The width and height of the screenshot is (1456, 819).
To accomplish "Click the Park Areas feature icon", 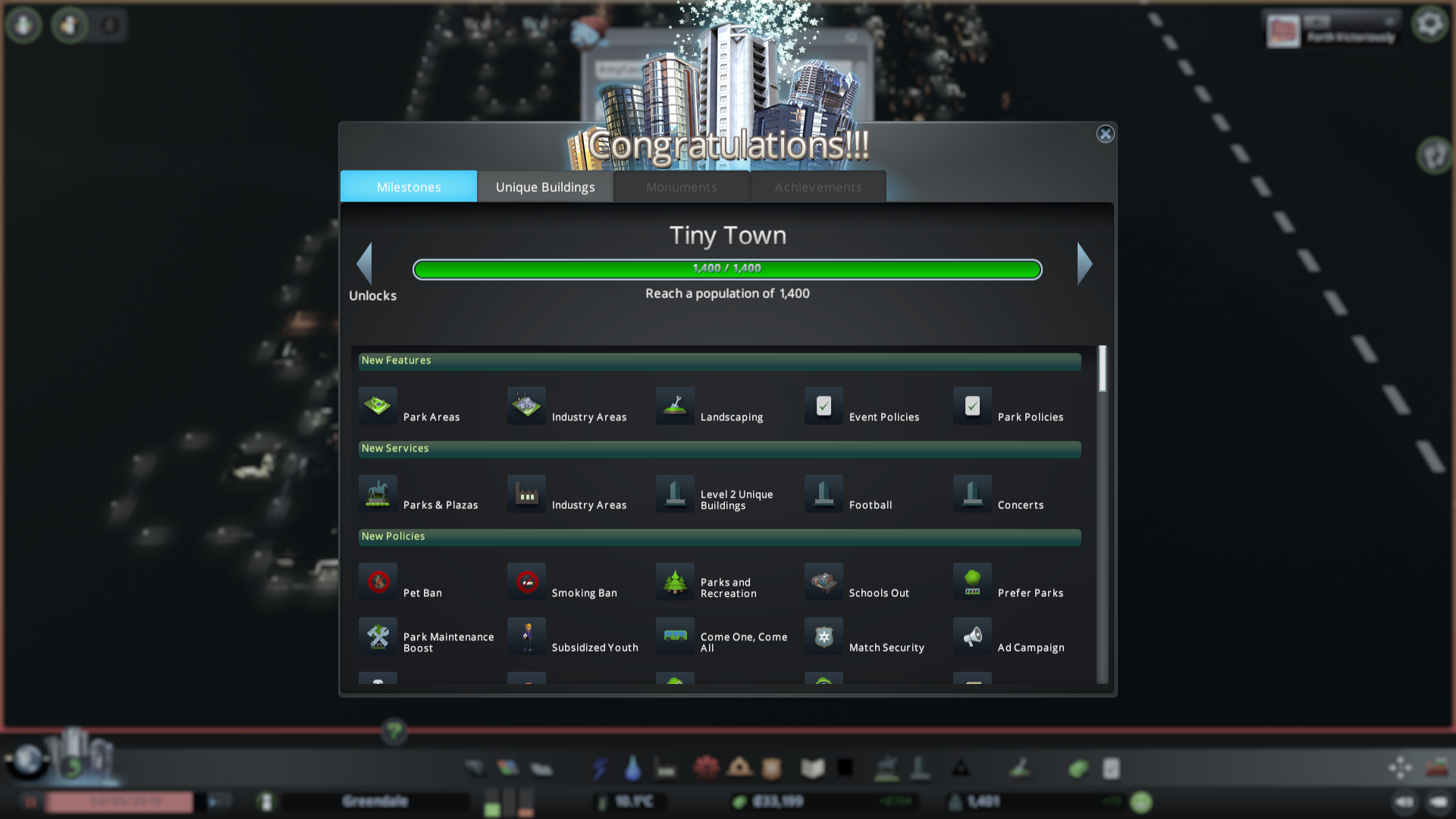I will pyautogui.click(x=378, y=406).
